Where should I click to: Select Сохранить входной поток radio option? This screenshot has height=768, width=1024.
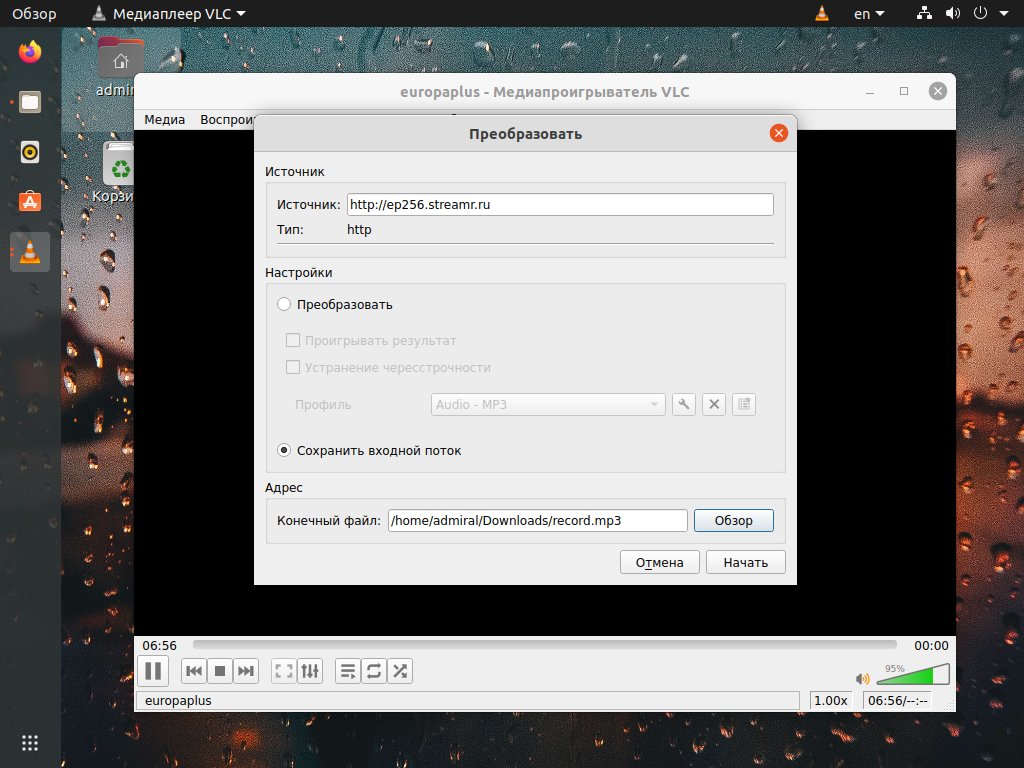click(x=283, y=450)
